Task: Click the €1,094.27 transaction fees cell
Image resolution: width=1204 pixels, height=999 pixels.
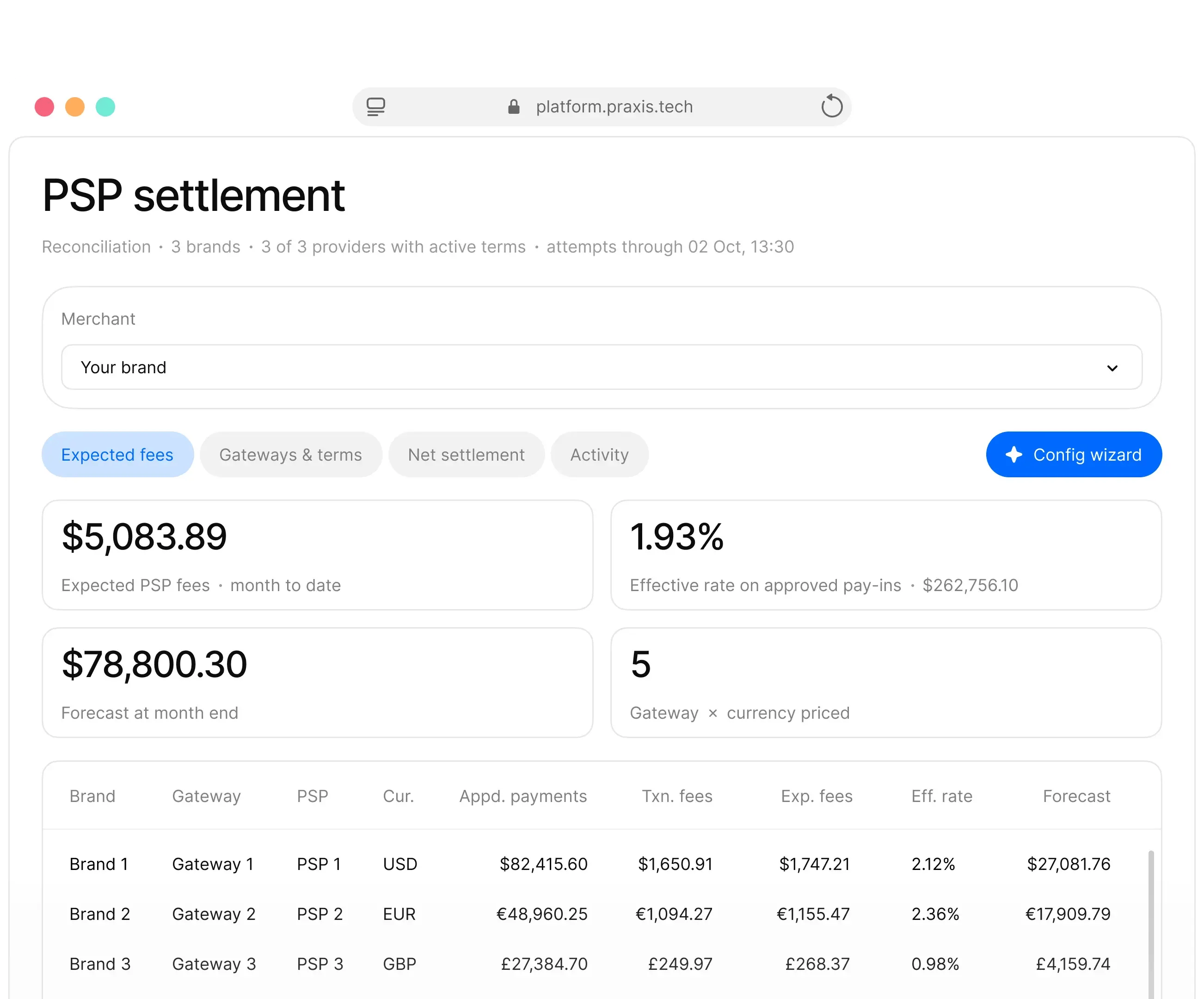Action: (x=674, y=914)
